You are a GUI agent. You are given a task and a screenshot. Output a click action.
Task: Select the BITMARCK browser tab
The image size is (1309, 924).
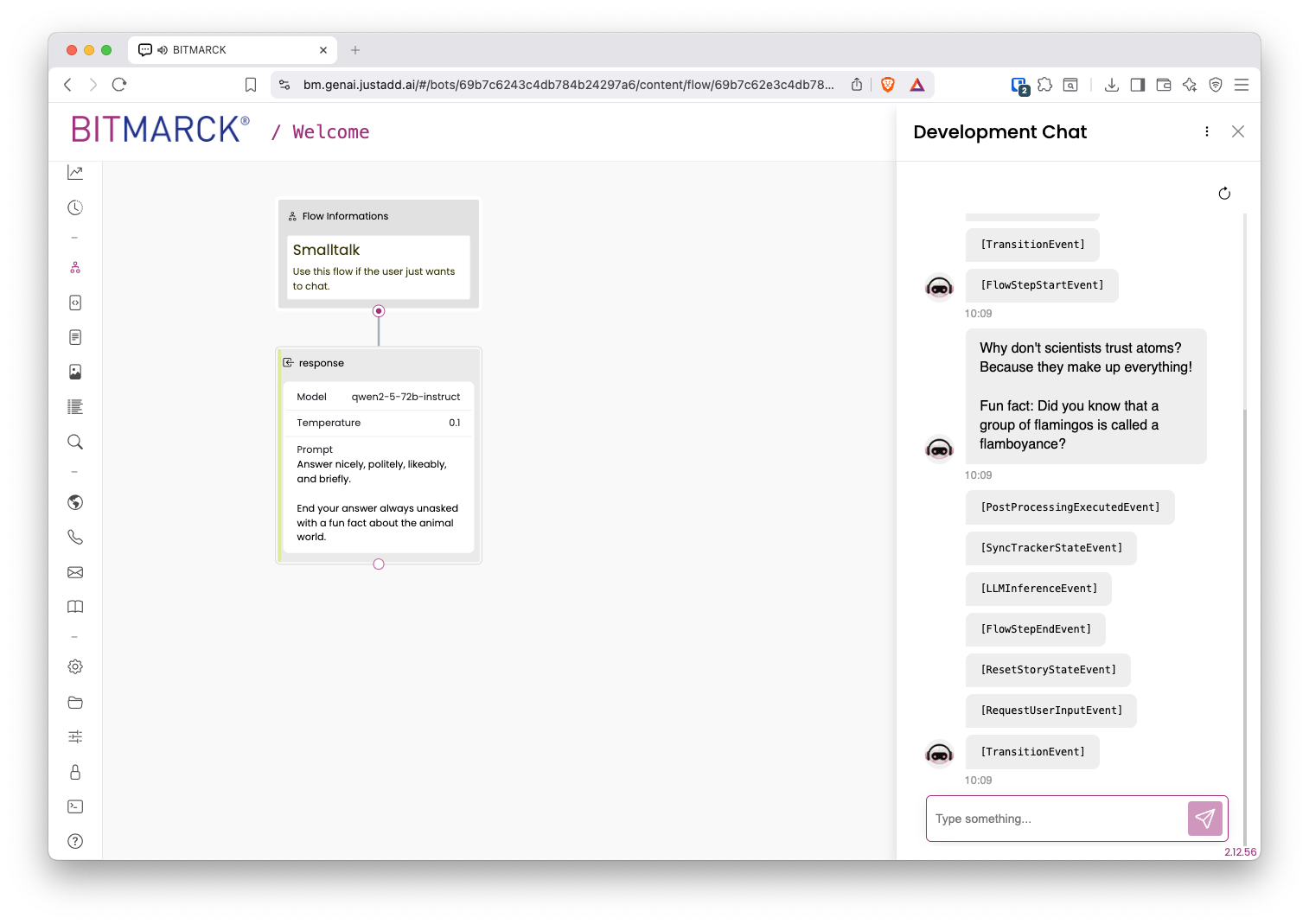[x=233, y=50]
